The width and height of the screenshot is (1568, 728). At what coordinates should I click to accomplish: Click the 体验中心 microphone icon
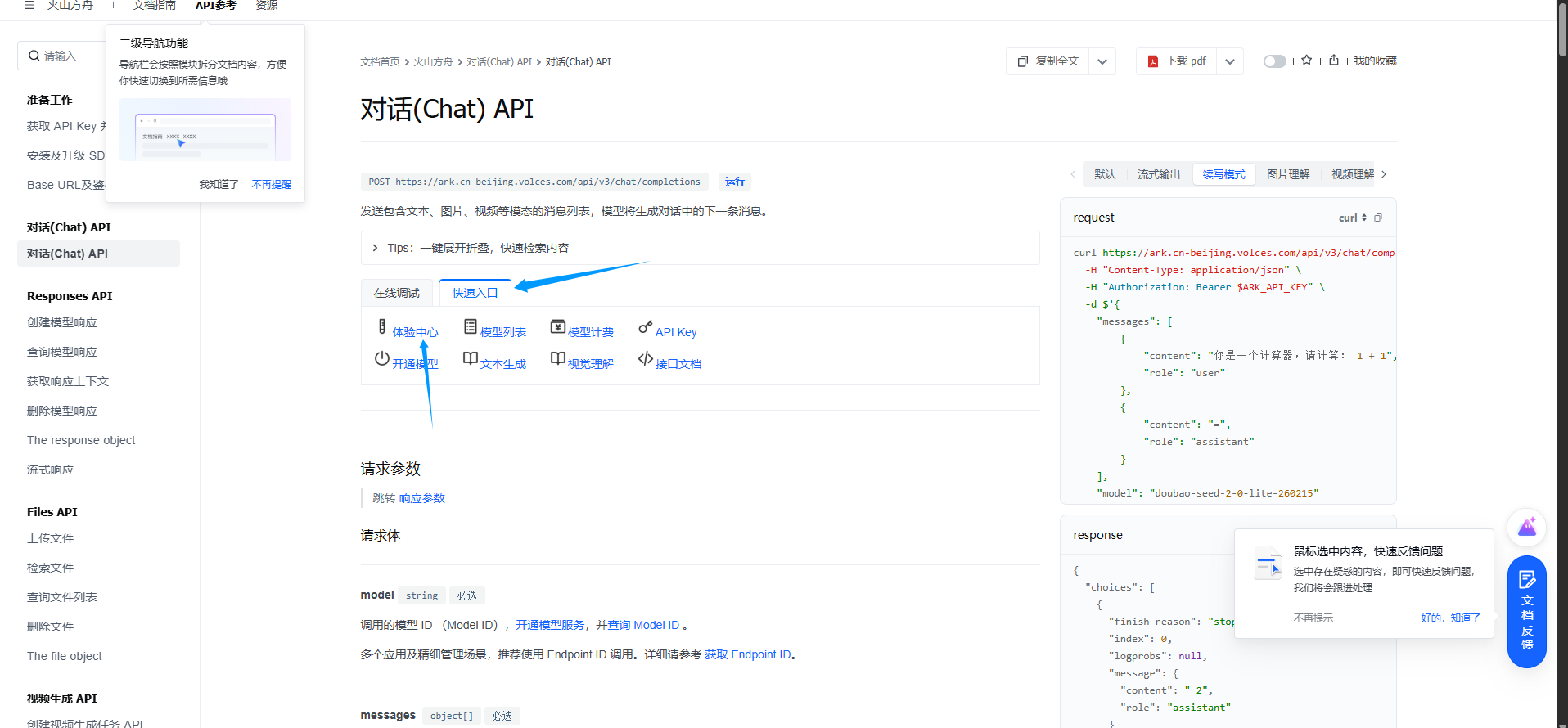pos(382,326)
